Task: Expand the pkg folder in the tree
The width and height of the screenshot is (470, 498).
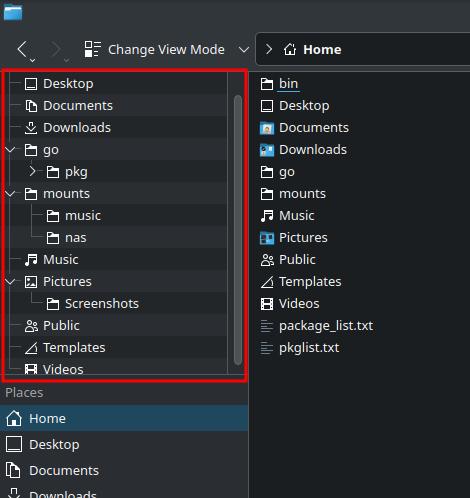Action: 32,171
